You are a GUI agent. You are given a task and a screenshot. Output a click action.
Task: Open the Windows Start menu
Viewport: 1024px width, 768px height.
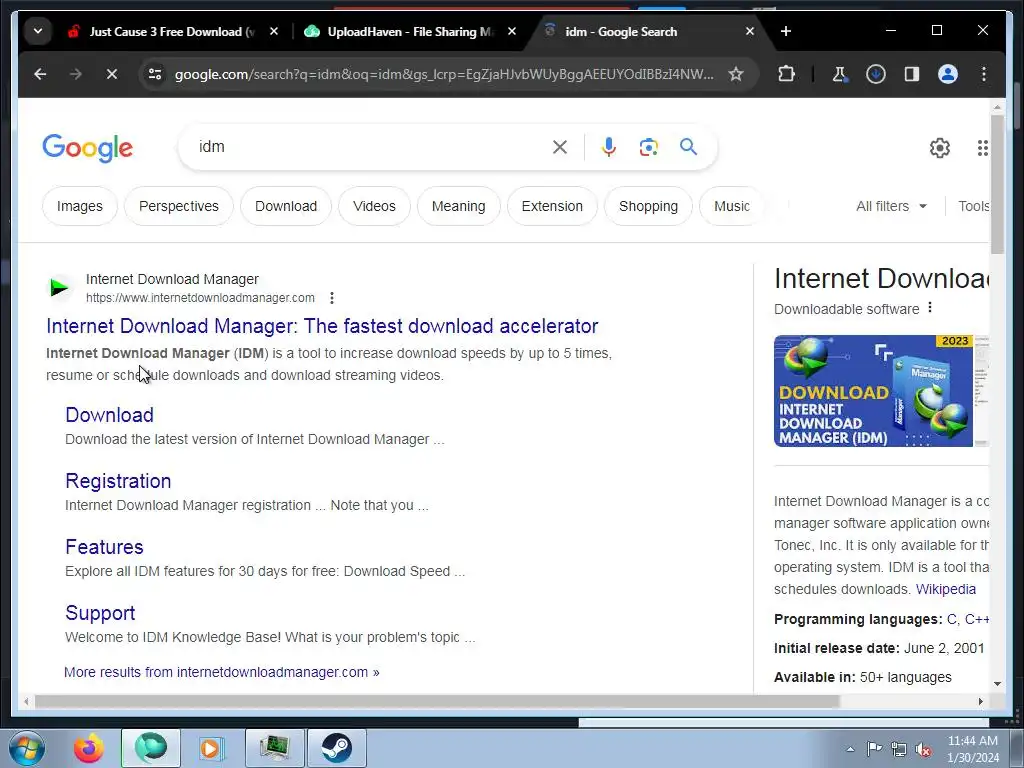[27, 748]
